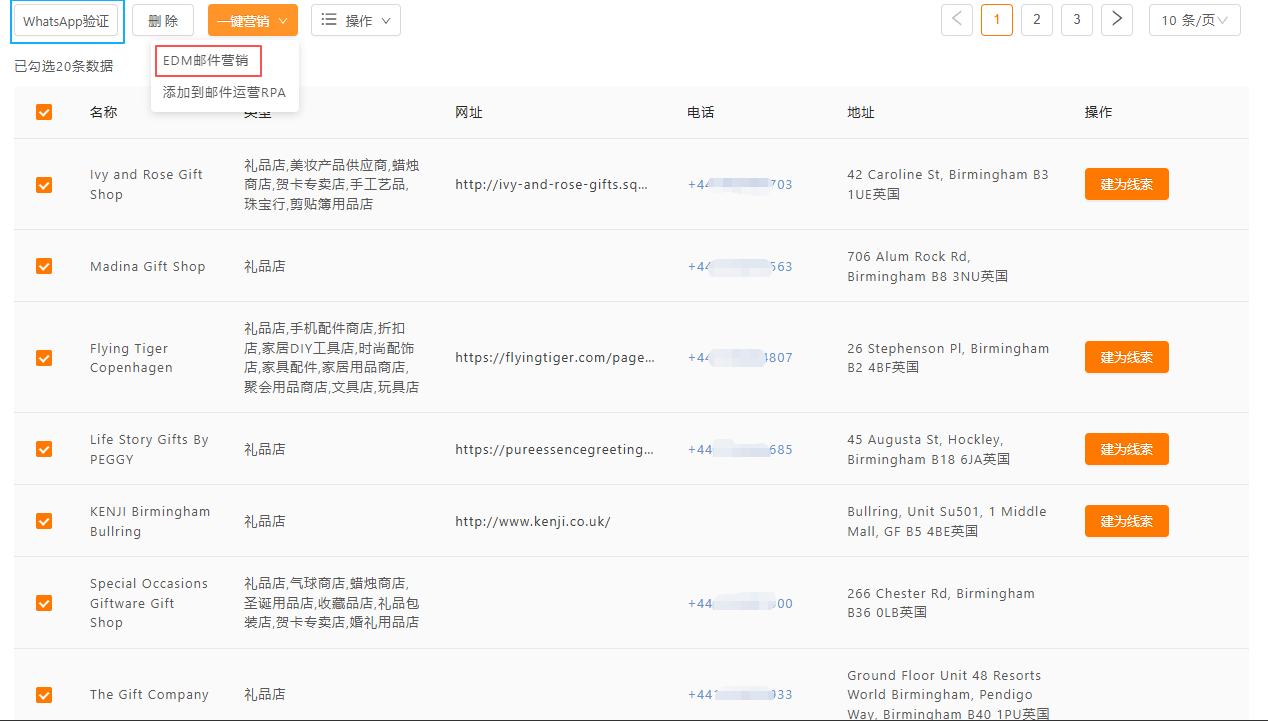Viewport: 1268px width, 721px height.
Task: Select EDM邮件营销 menu option
Action: (206, 60)
